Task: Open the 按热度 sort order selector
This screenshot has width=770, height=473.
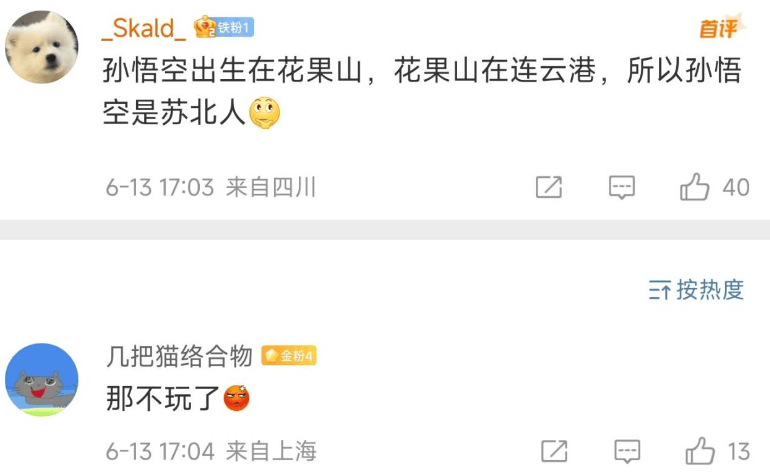Action: [696, 290]
